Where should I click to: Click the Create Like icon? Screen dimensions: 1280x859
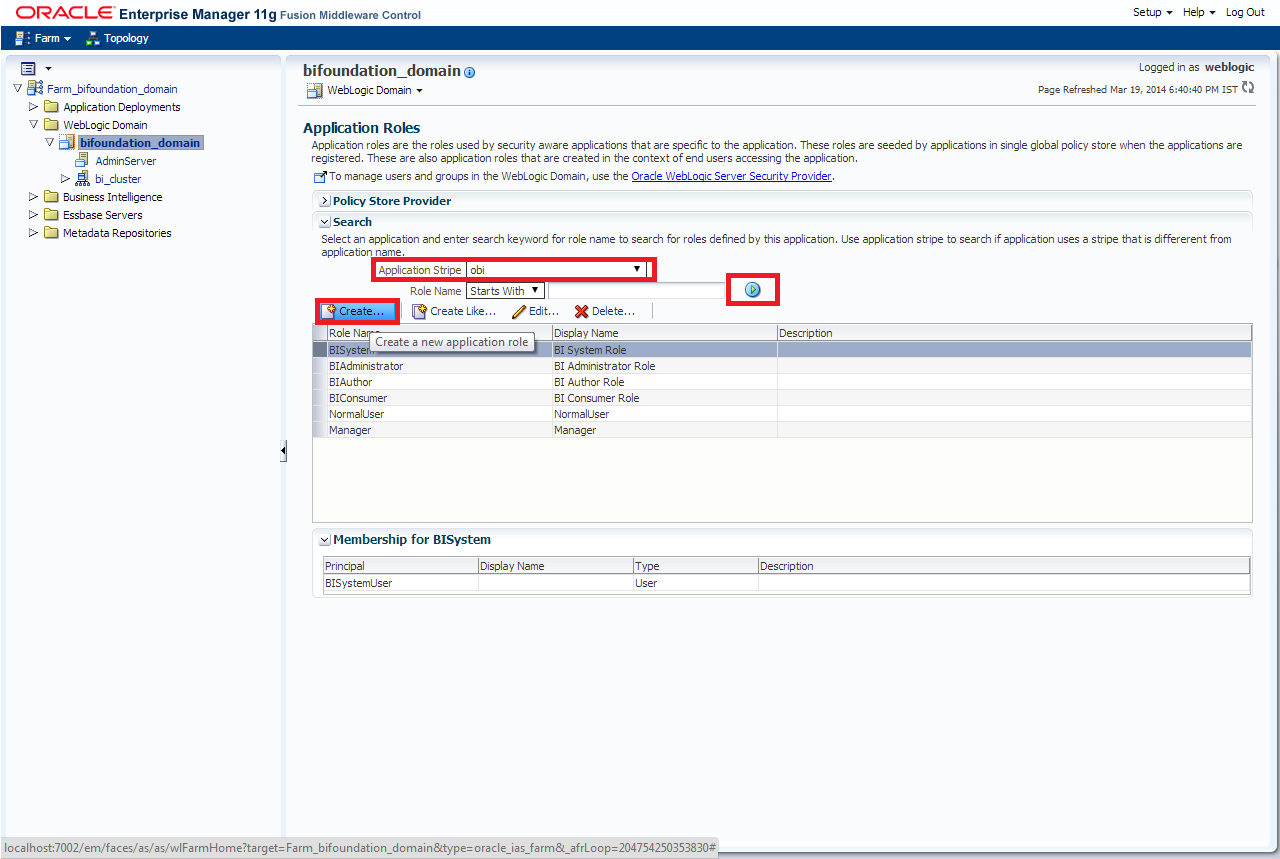tap(420, 311)
